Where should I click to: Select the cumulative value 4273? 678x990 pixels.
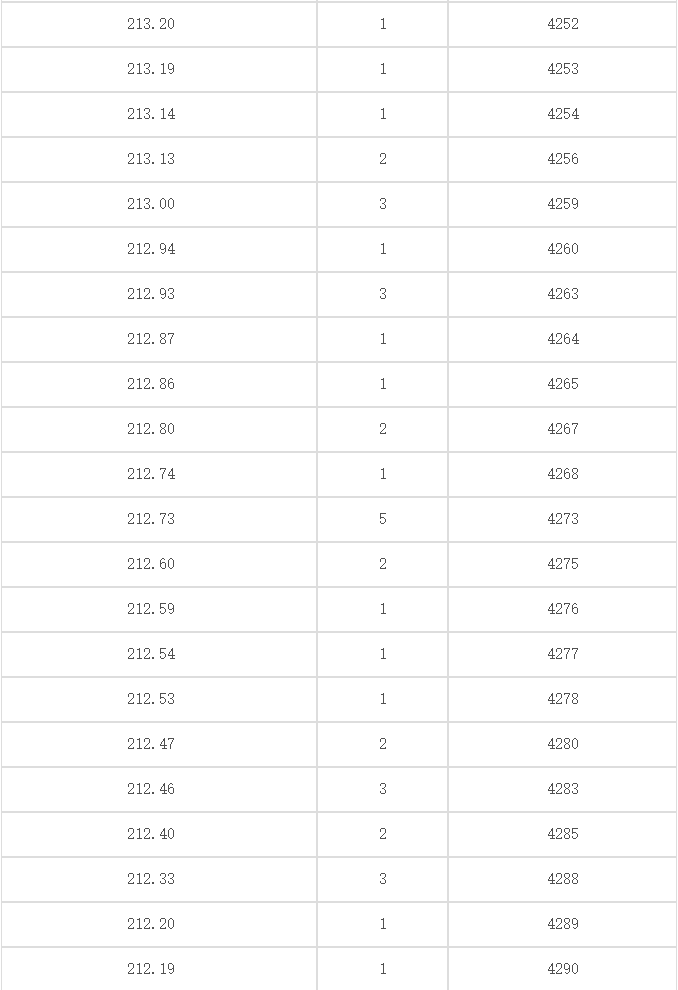click(563, 519)
